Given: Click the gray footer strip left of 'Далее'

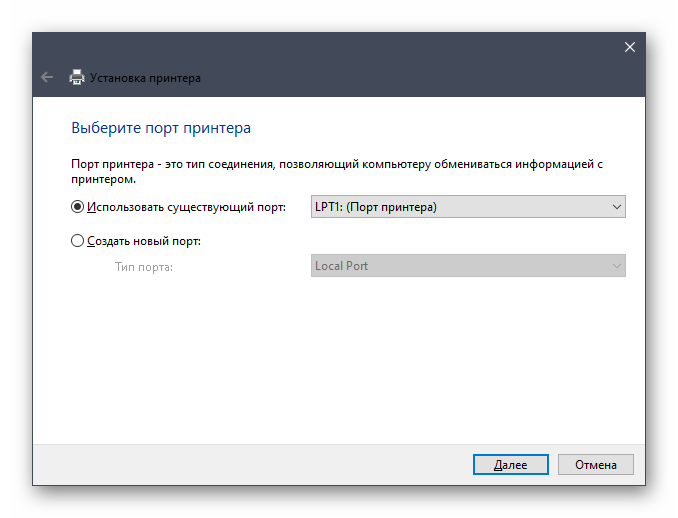Looking at the screenshot, I should (x=250, y=464).
